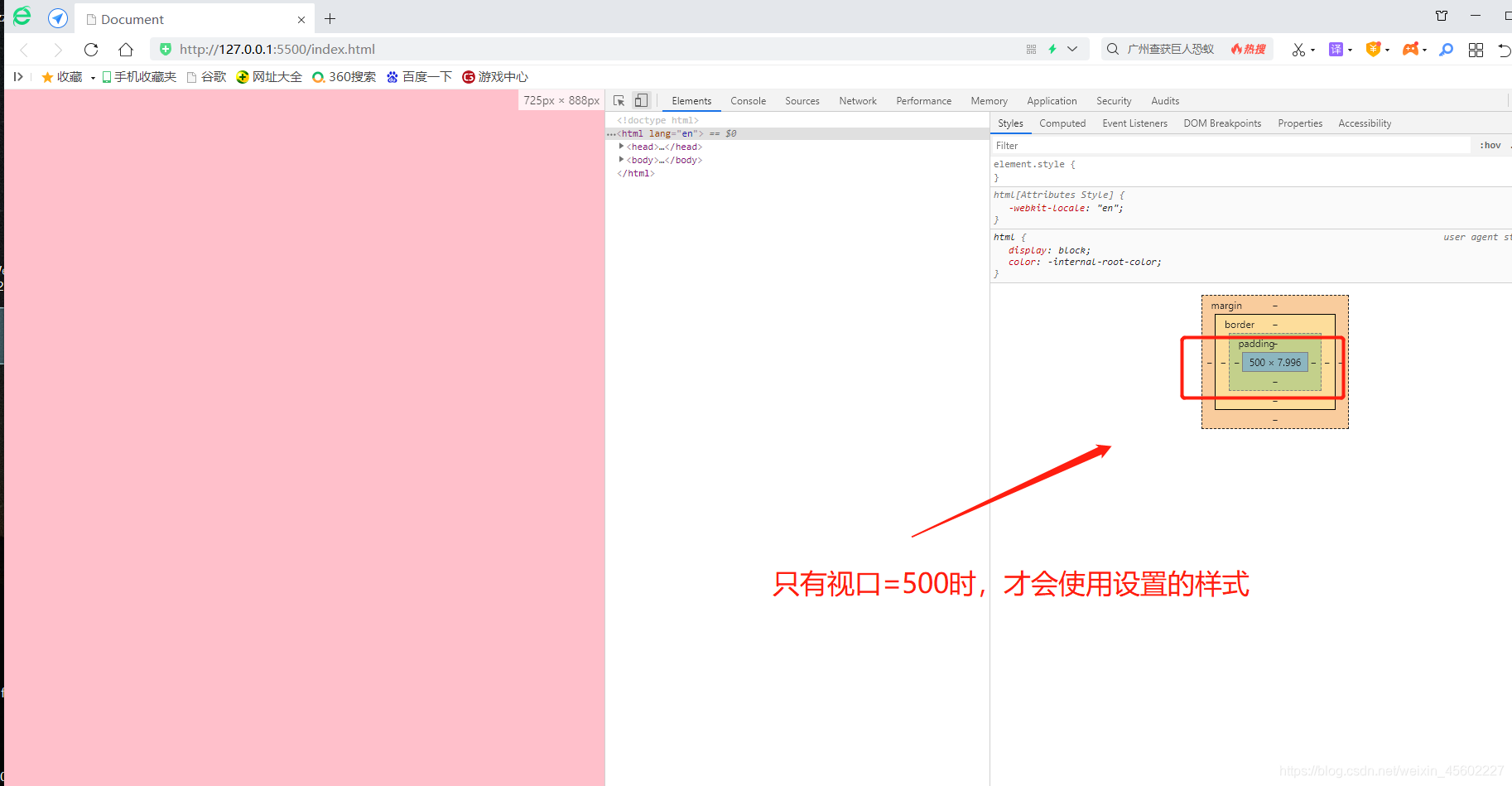Open the QR code icon in the address bar

click(1031, 50)
